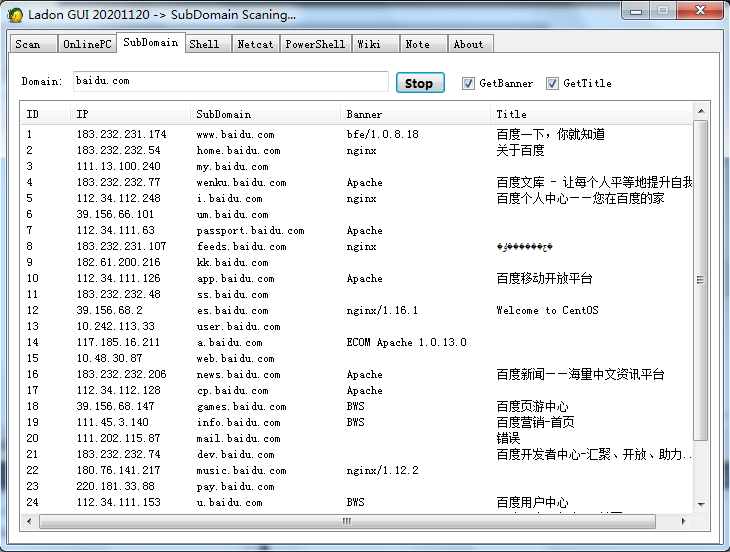
Task: Select the um.baidu.com entry
Action: pyautogui.click(x=357, y=215)
